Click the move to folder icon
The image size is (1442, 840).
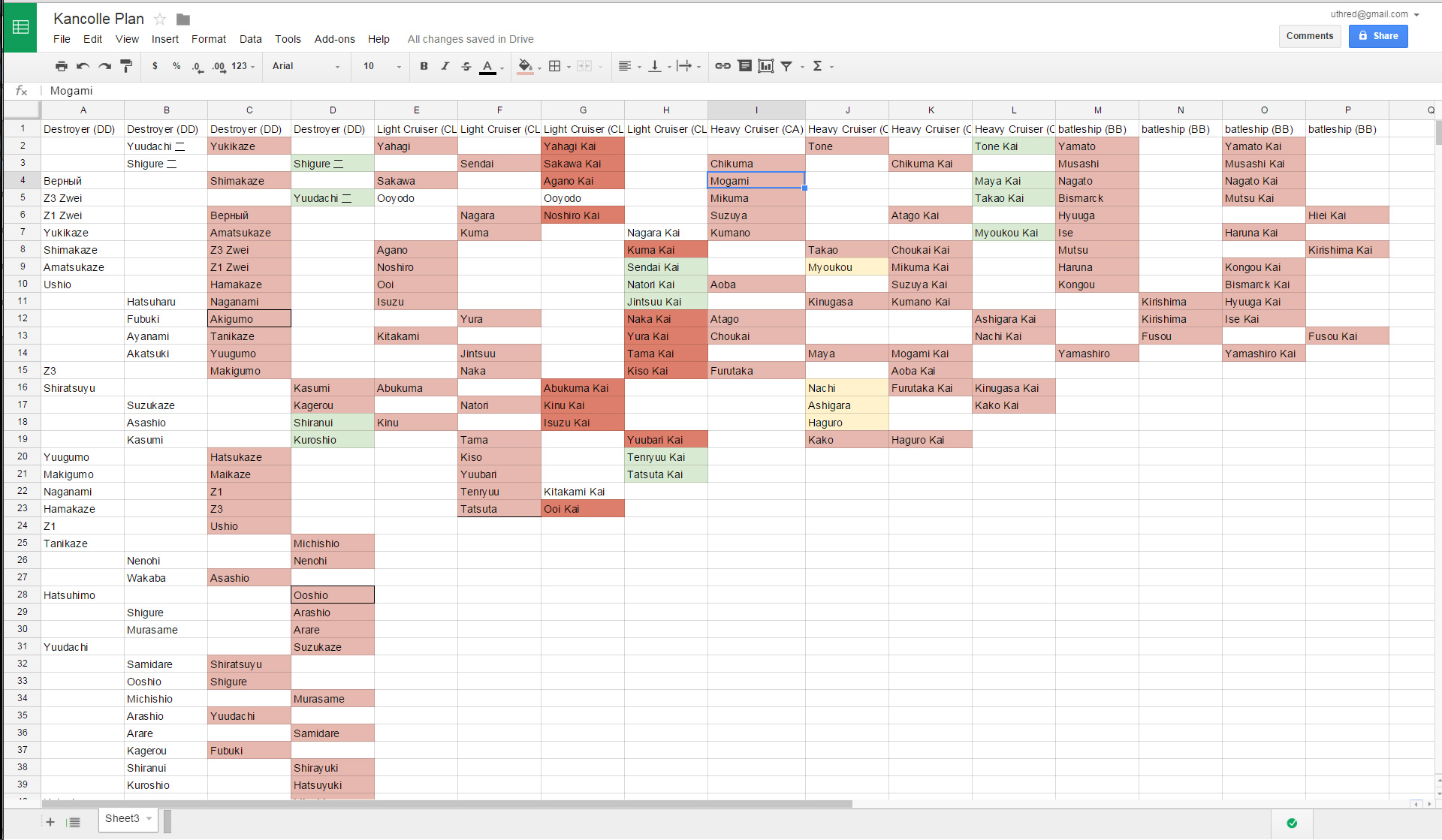coord(183,19)
